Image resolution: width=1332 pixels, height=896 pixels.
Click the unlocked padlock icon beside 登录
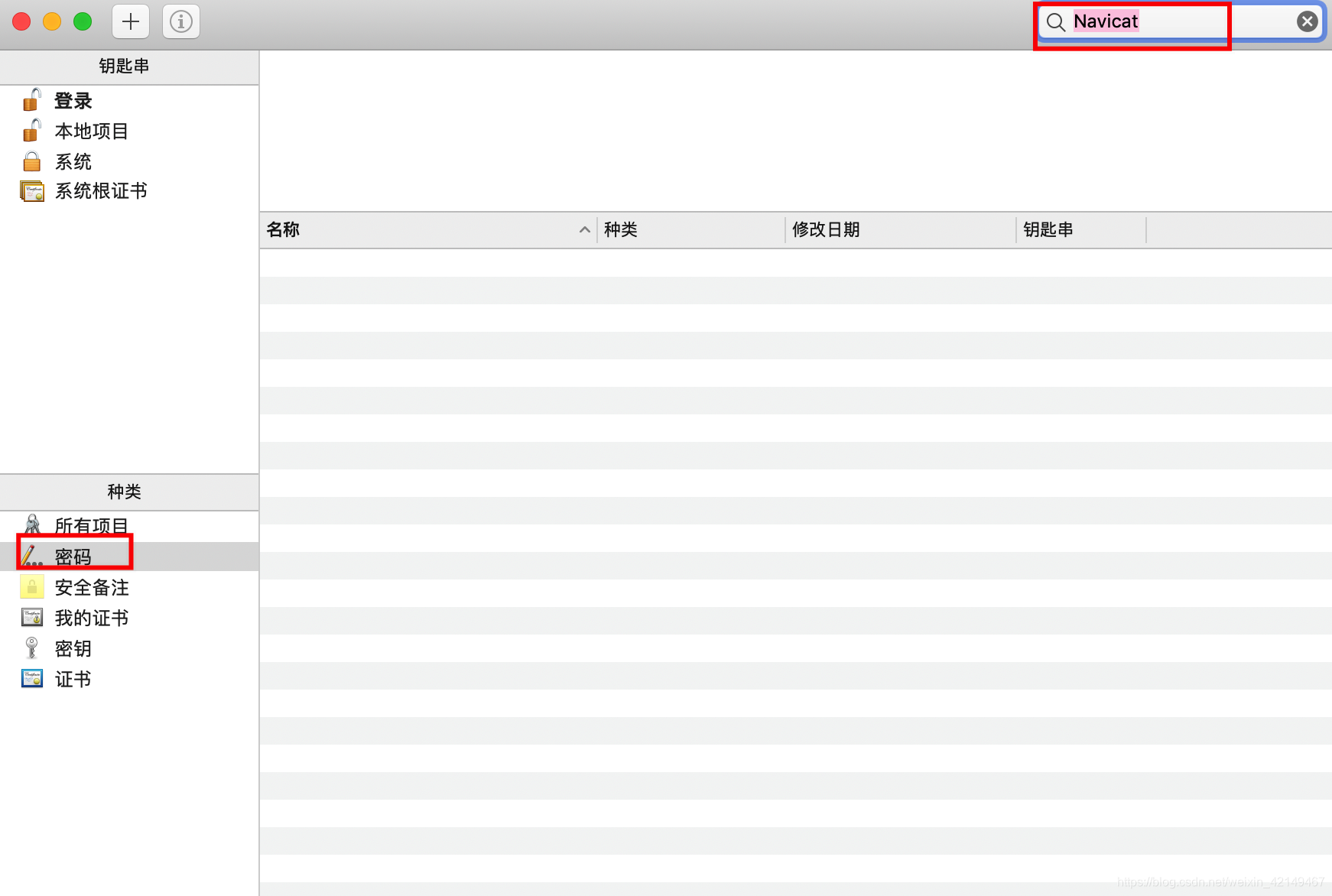pos(31,99)
